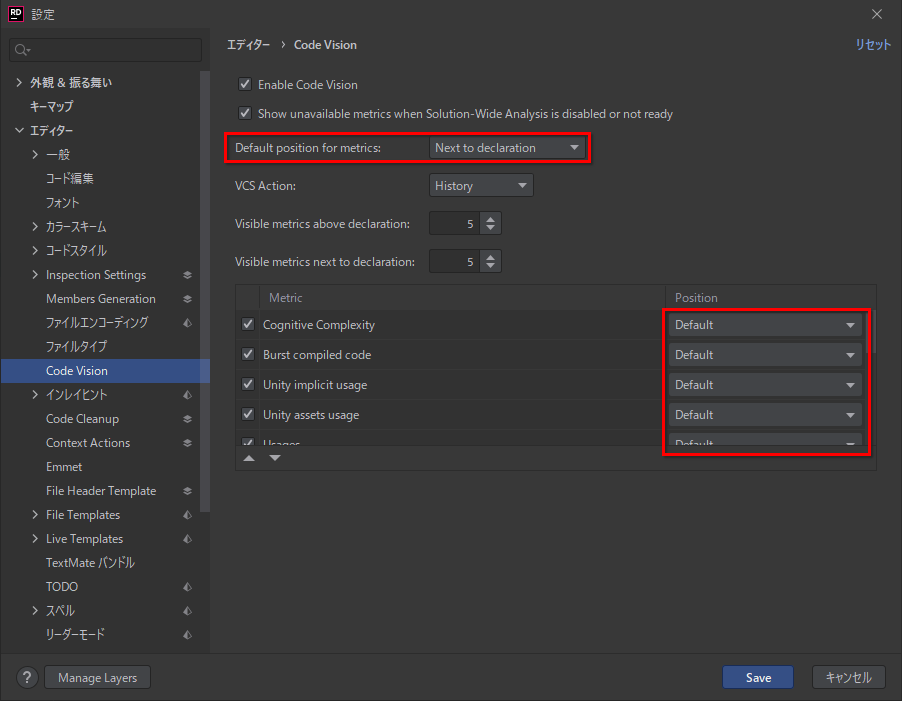Expand File Templates tree node
The width and height of the screenshot is (902, 701).
(35, 515)
